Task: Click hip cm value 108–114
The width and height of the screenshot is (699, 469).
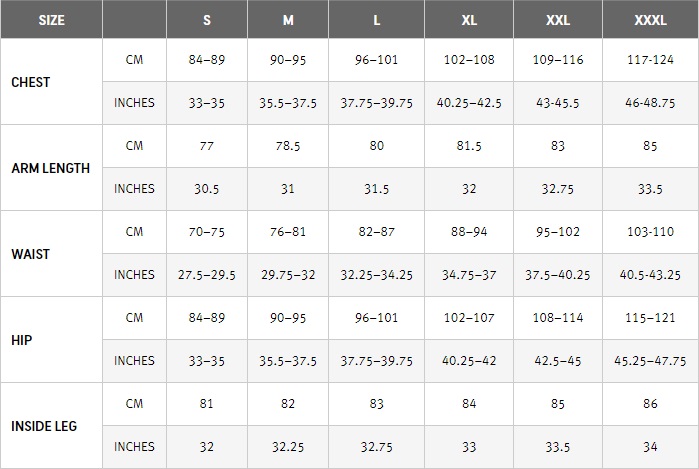Action: [558, 318]
